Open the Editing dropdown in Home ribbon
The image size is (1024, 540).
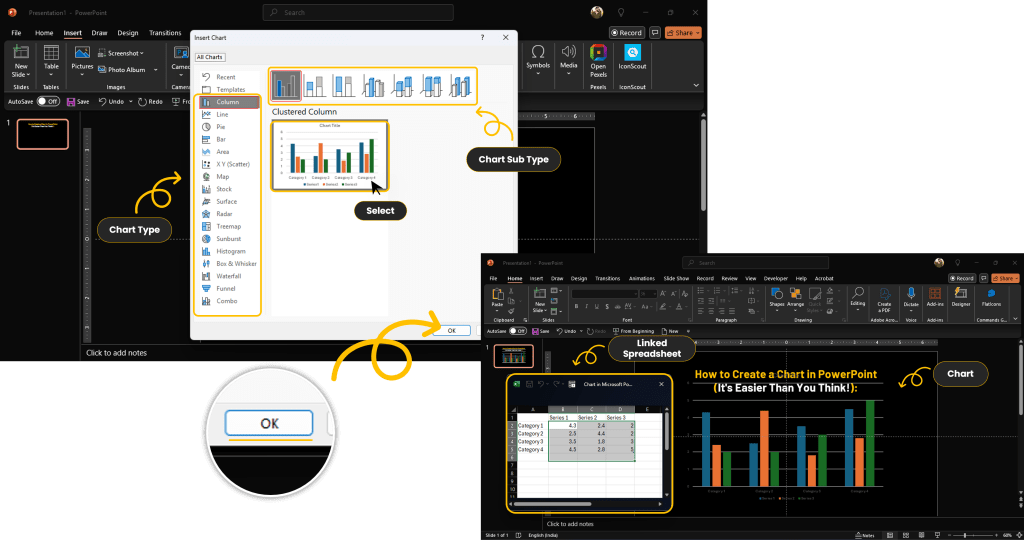tap(857, 297)
